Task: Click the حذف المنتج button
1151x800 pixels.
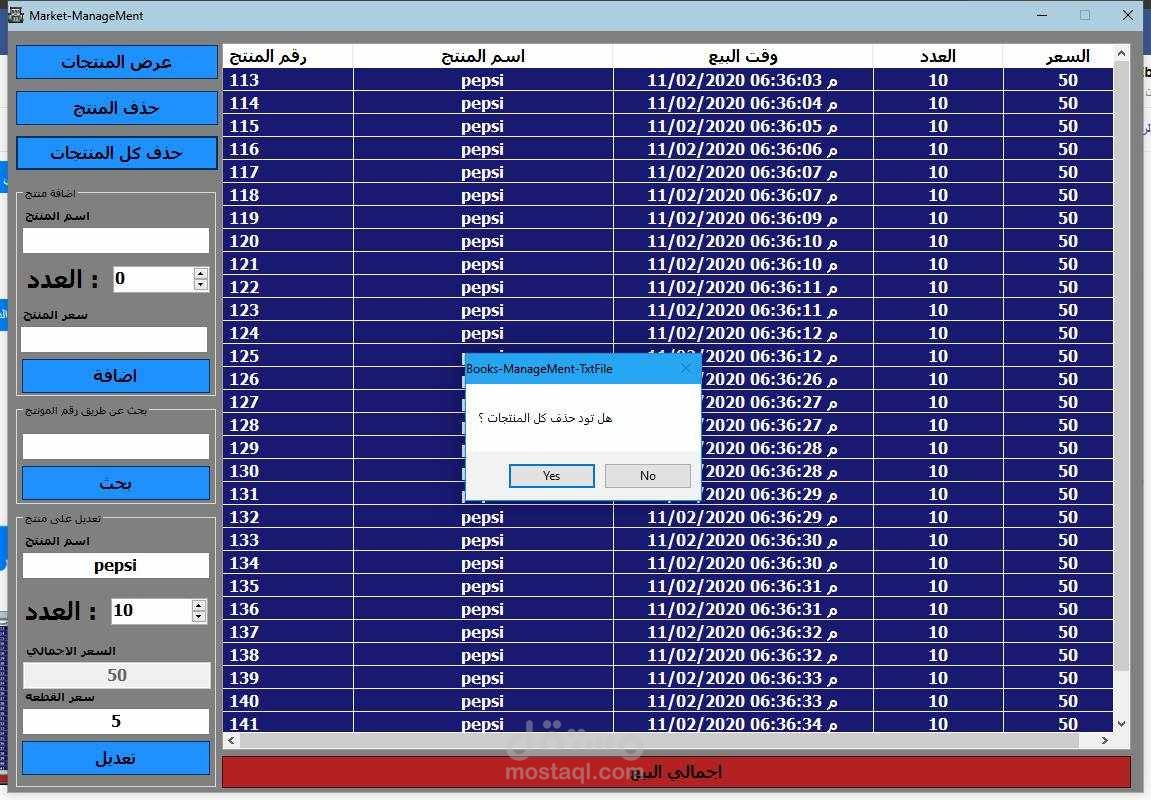Action: point(117,109)
